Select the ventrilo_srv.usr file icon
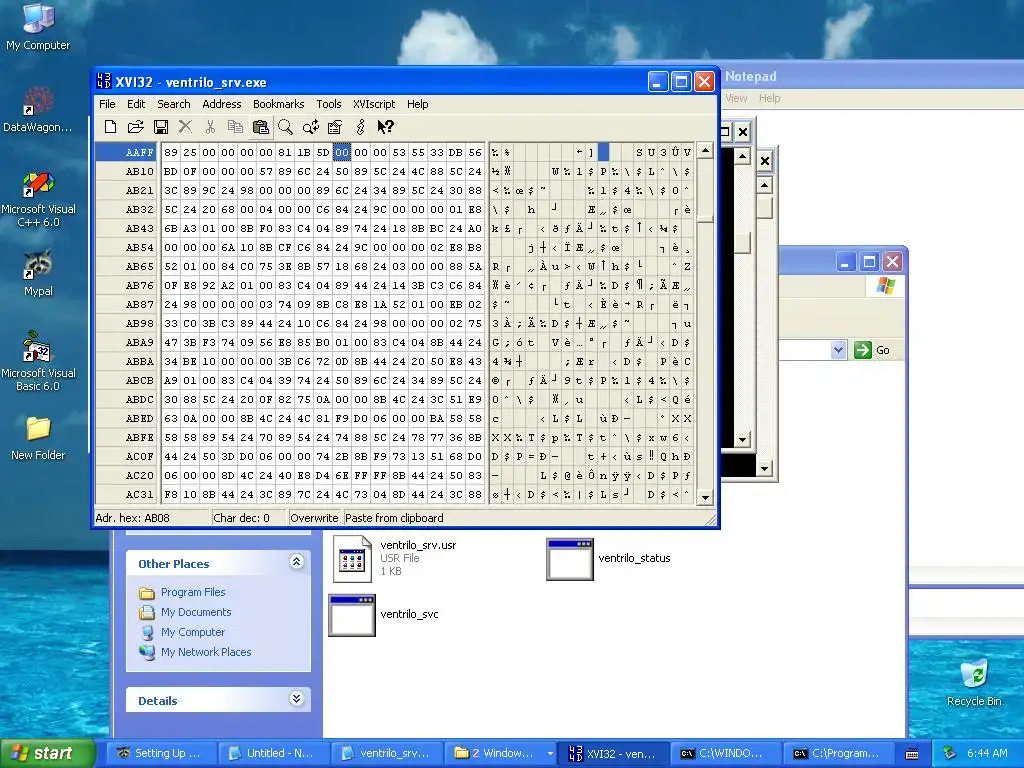The image size is (1024, 768). tap(352, 558)
